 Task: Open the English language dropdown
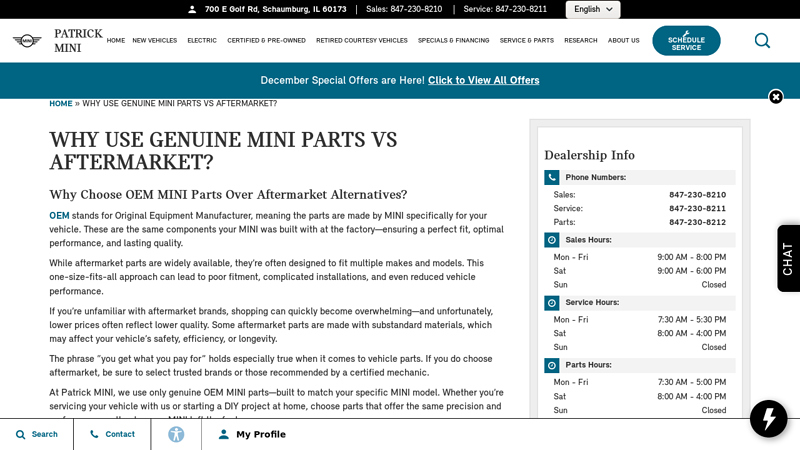pyautogui.click(x=593, y=9)
